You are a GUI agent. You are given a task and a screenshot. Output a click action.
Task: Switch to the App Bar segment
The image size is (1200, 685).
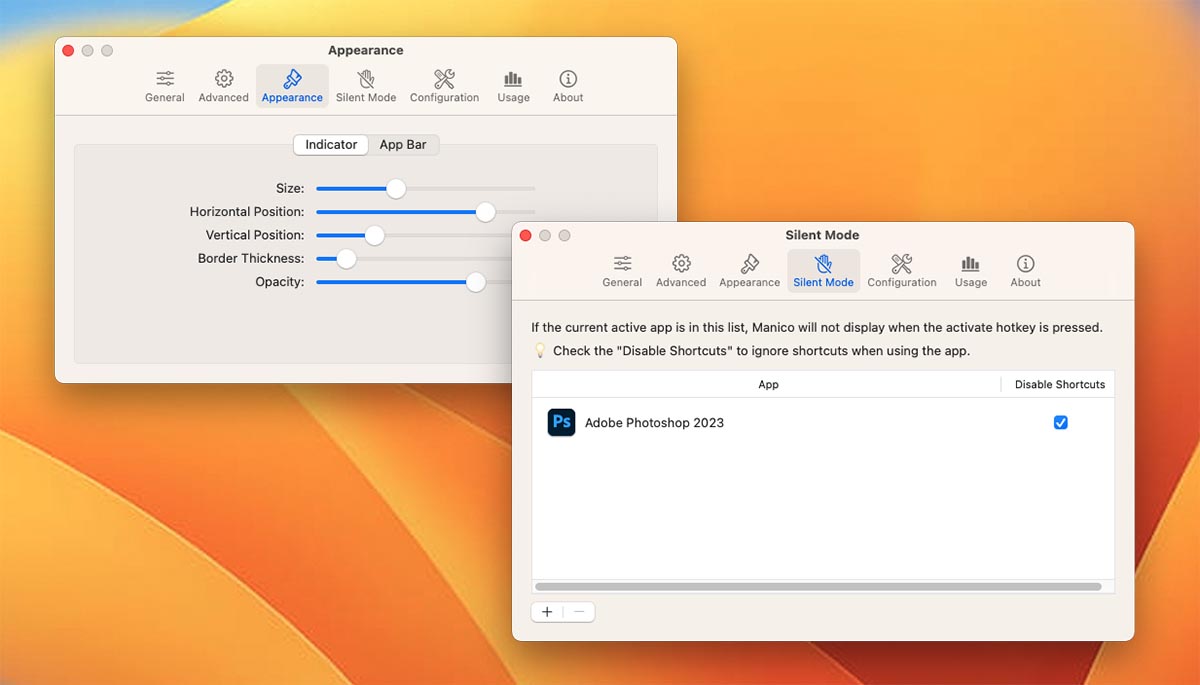pyautogui.click(x=403, y=145)
